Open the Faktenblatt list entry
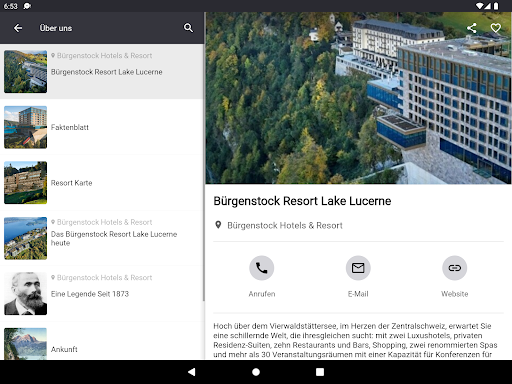The height and width of the screenshot is (384, 512). (x=102, y=127)
